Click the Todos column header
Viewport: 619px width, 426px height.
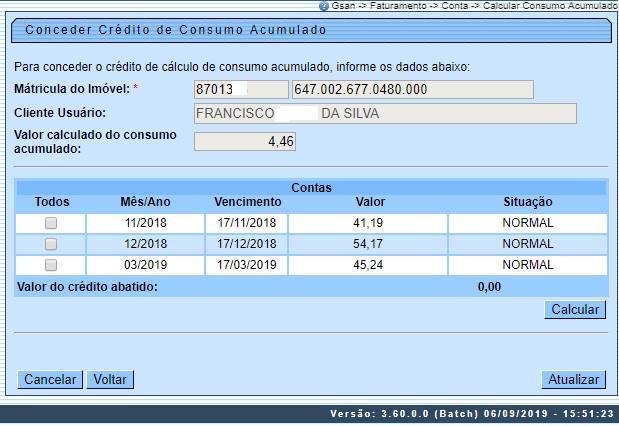[x=52, y=202]
